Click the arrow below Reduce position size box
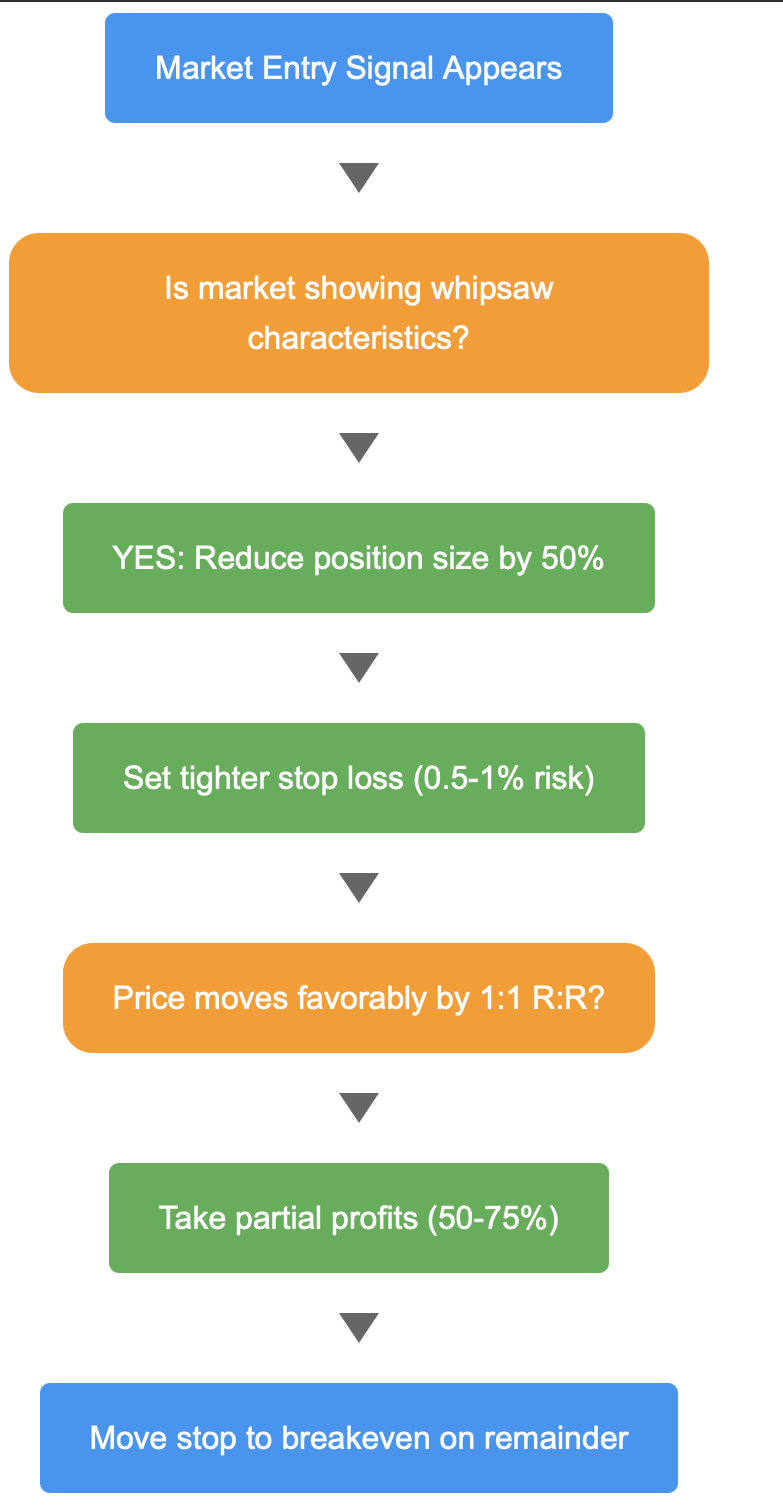Viewport: 783px width, 1508px height. pos(359,668)
